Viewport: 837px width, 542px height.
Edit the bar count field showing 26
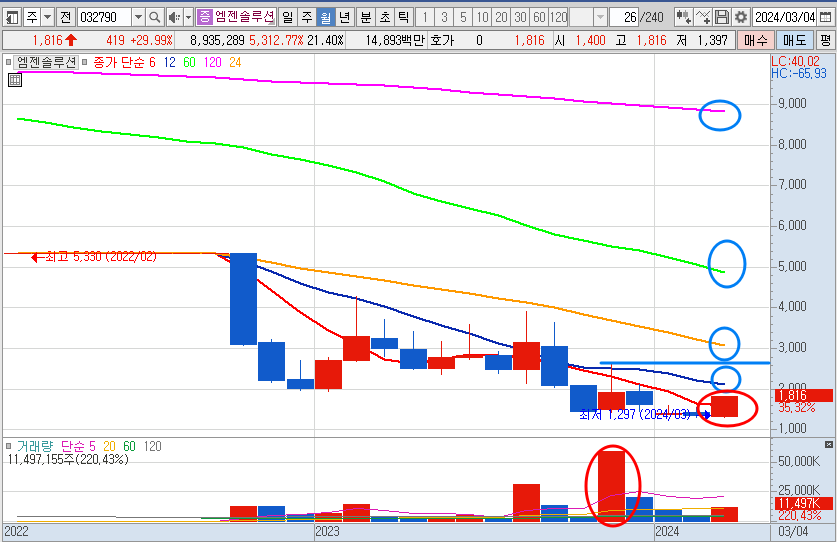pyautogui.click(x=624, y=18)
